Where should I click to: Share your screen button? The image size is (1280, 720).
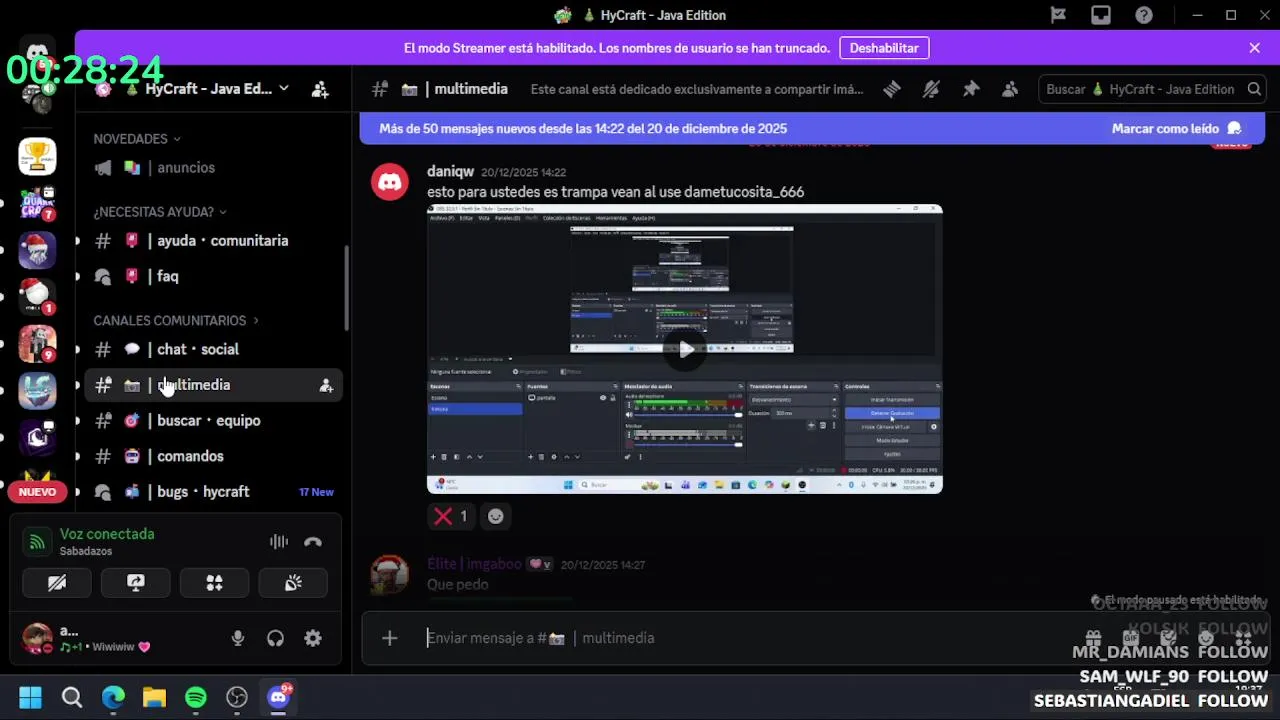point(136,583)
